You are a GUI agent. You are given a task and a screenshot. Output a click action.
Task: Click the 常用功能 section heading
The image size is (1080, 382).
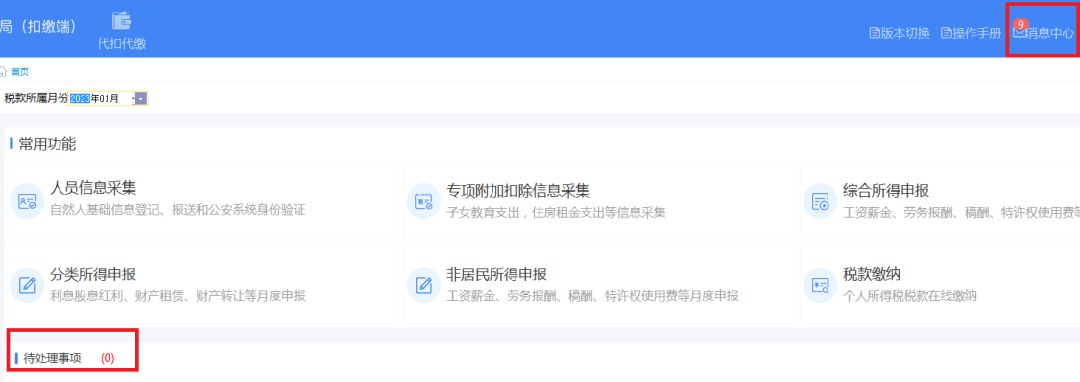point(48,144)
